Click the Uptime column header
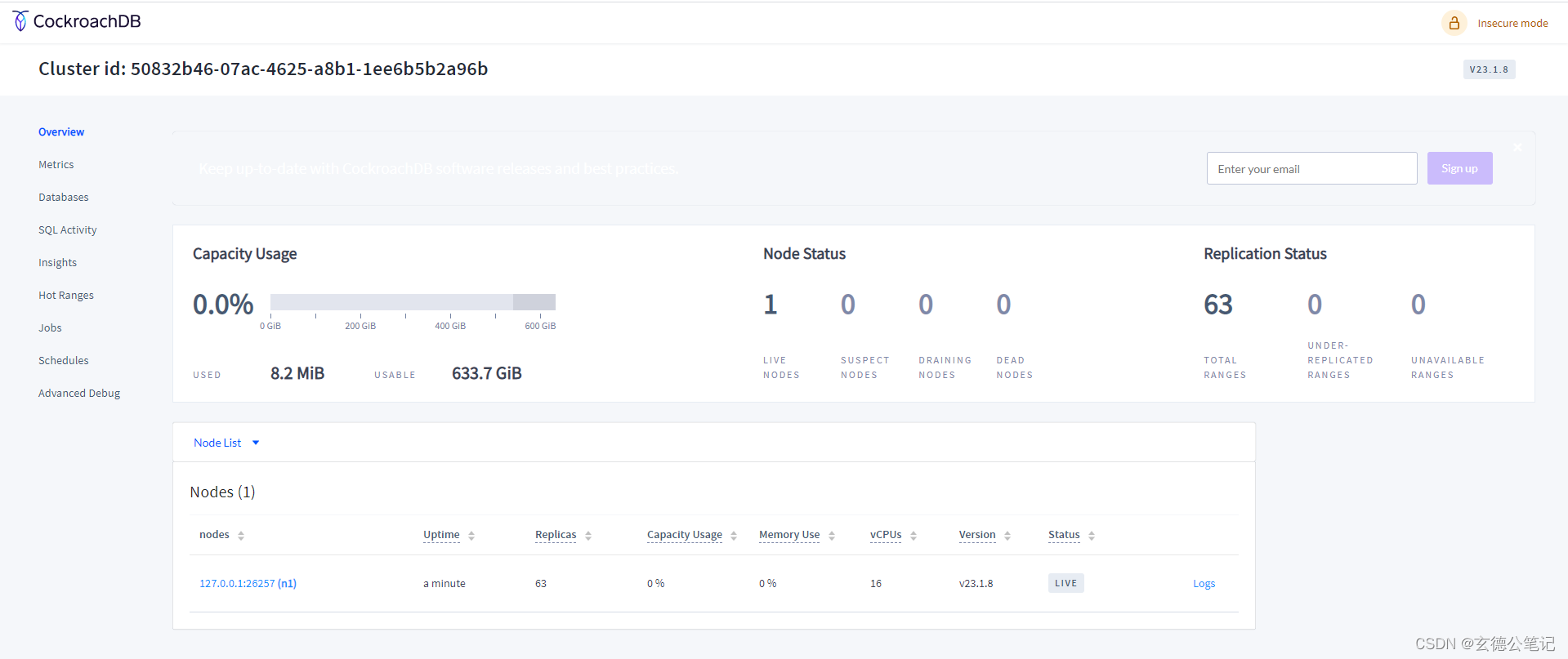The image size is (1568, 659). [441, 535]
